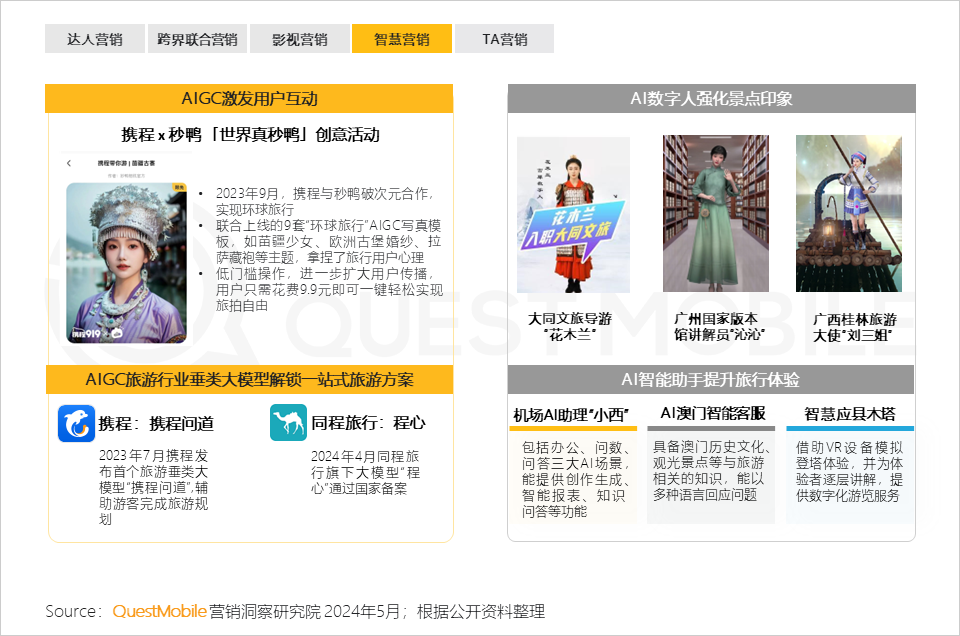Viewport: 960px width, 636px height.
Task: Click the 携程：携程问道 title
Action: point(157,424)
